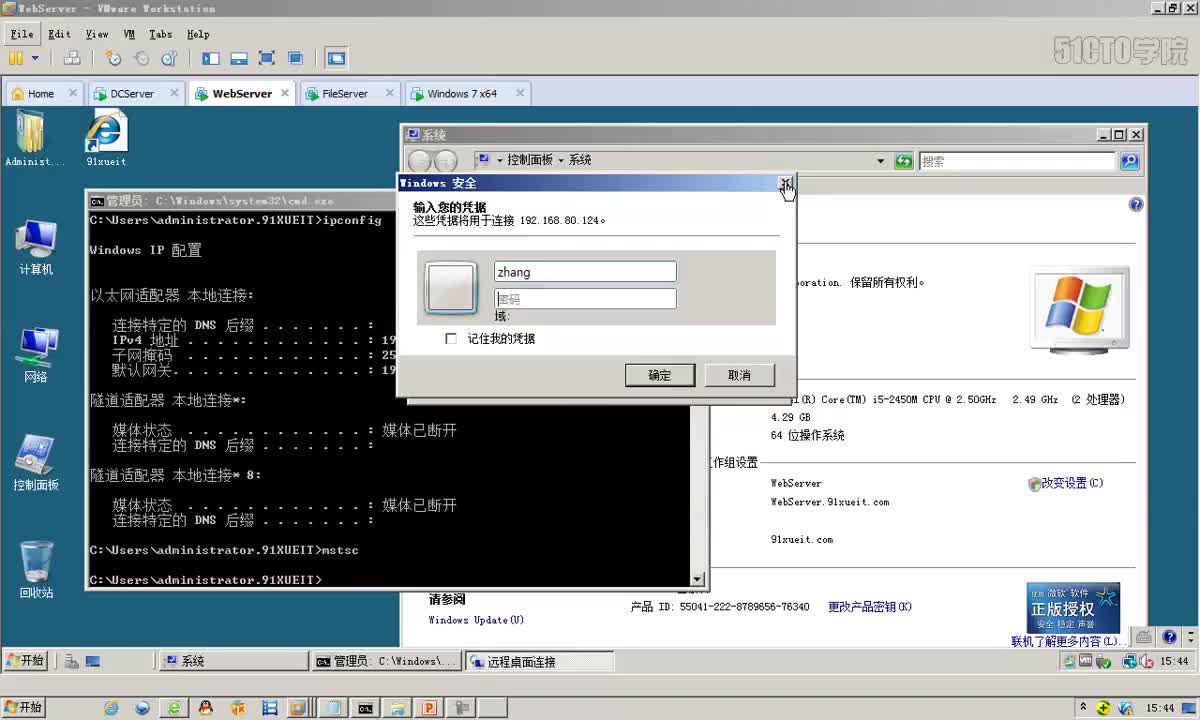Select the 计算机 desktop icon
Viewport: 1200px width, 720px height.
tap(36, 247)
